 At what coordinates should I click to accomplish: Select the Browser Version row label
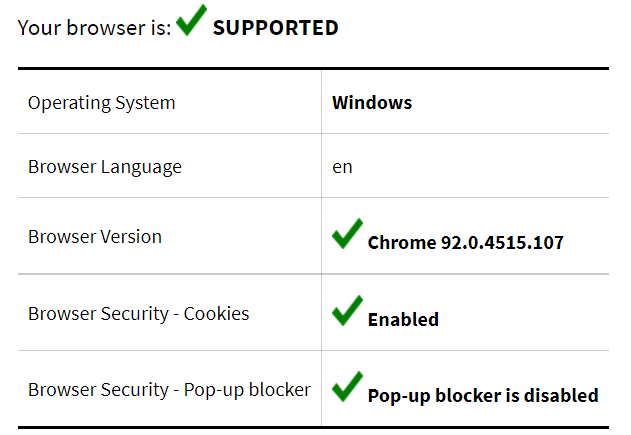(95, 237)
